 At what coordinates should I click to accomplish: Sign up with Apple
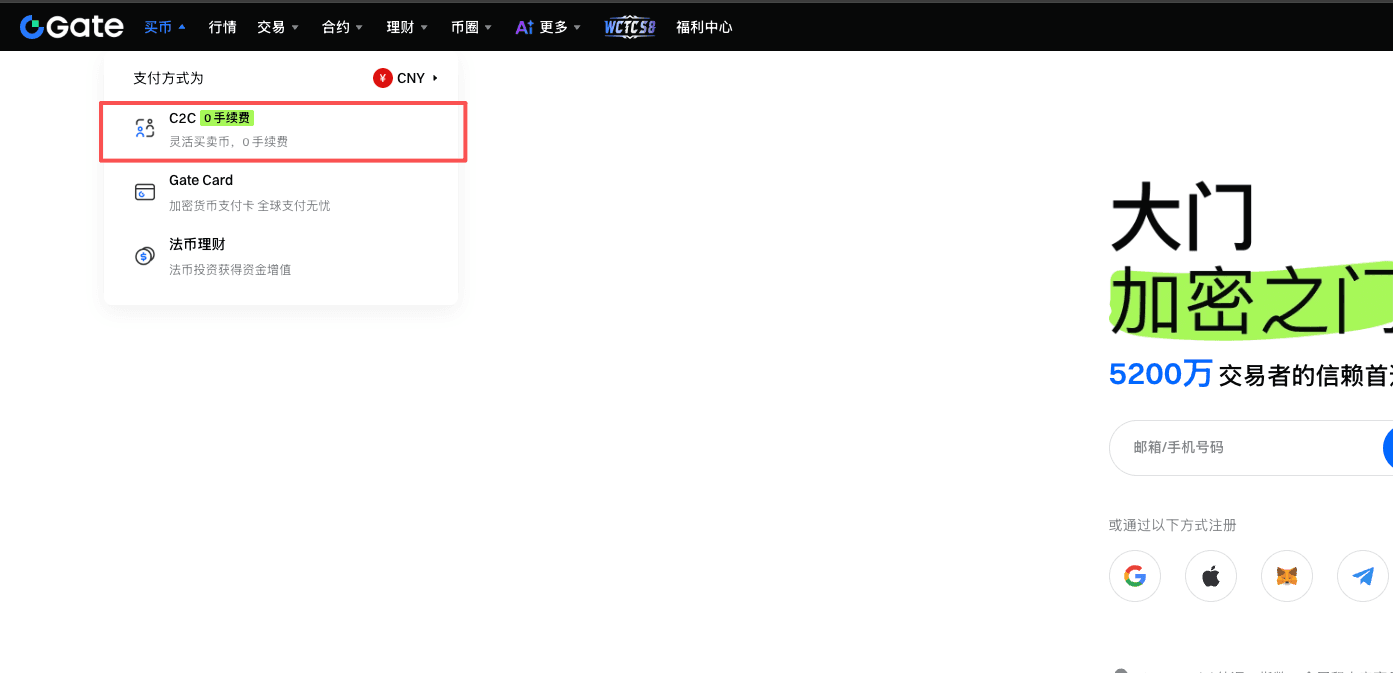pos(1211,576)
